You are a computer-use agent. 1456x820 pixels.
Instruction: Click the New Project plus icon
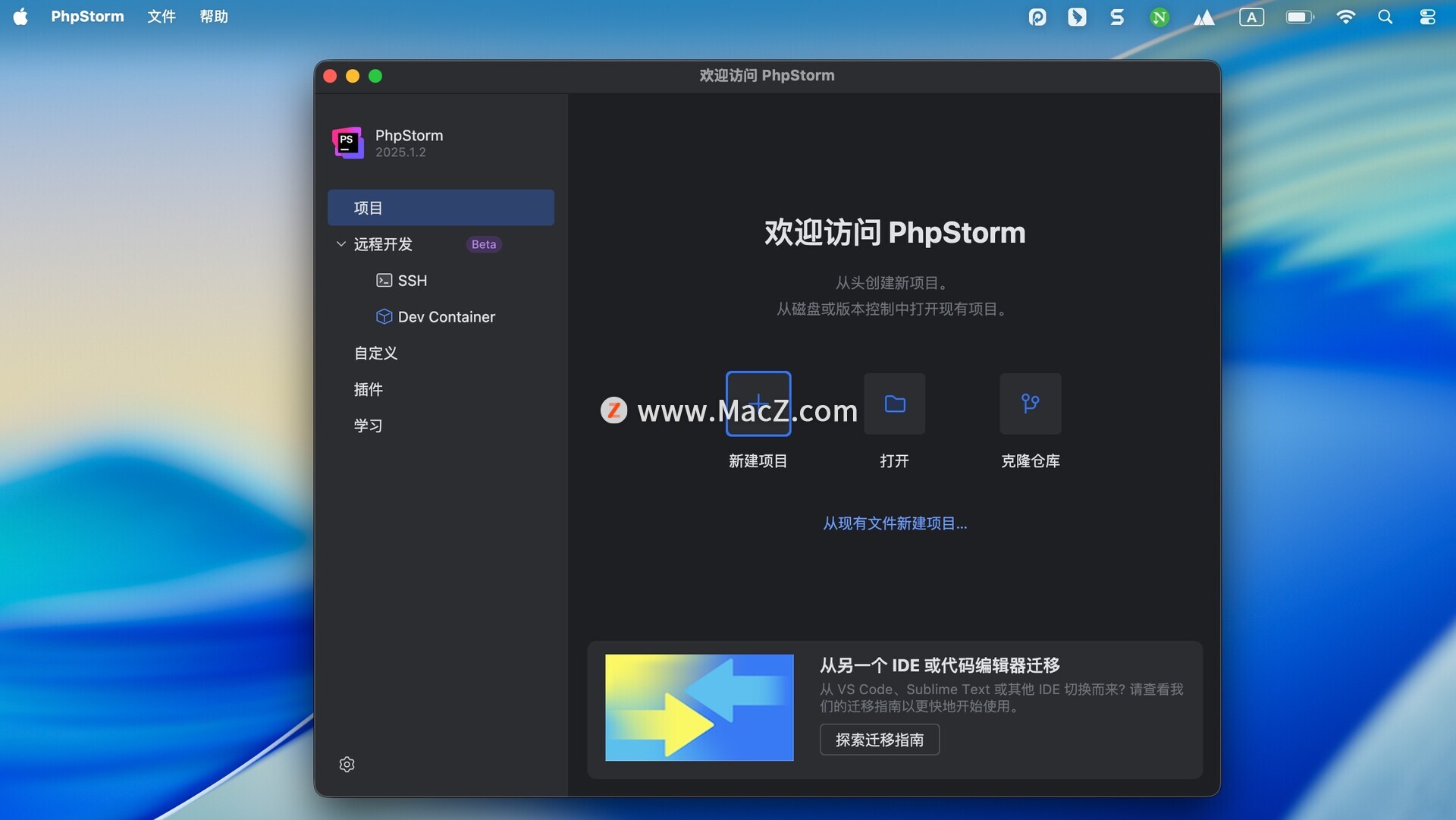(x=758, y=404)
